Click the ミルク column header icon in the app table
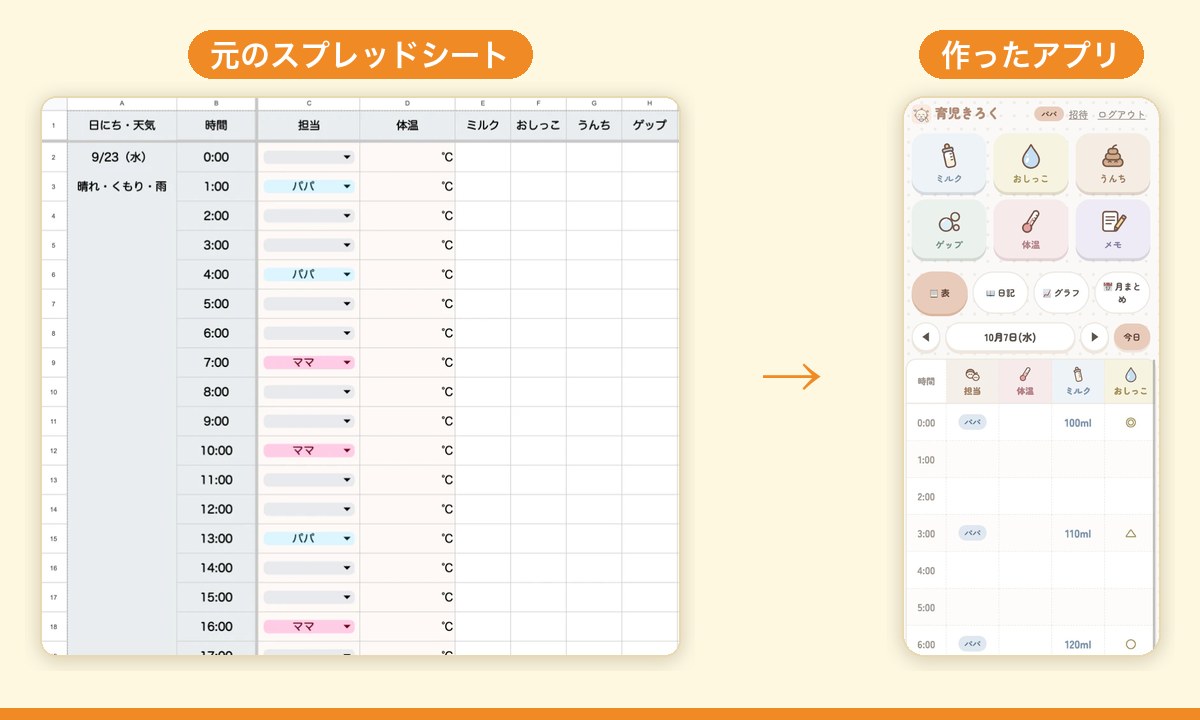 point(1078,374)
